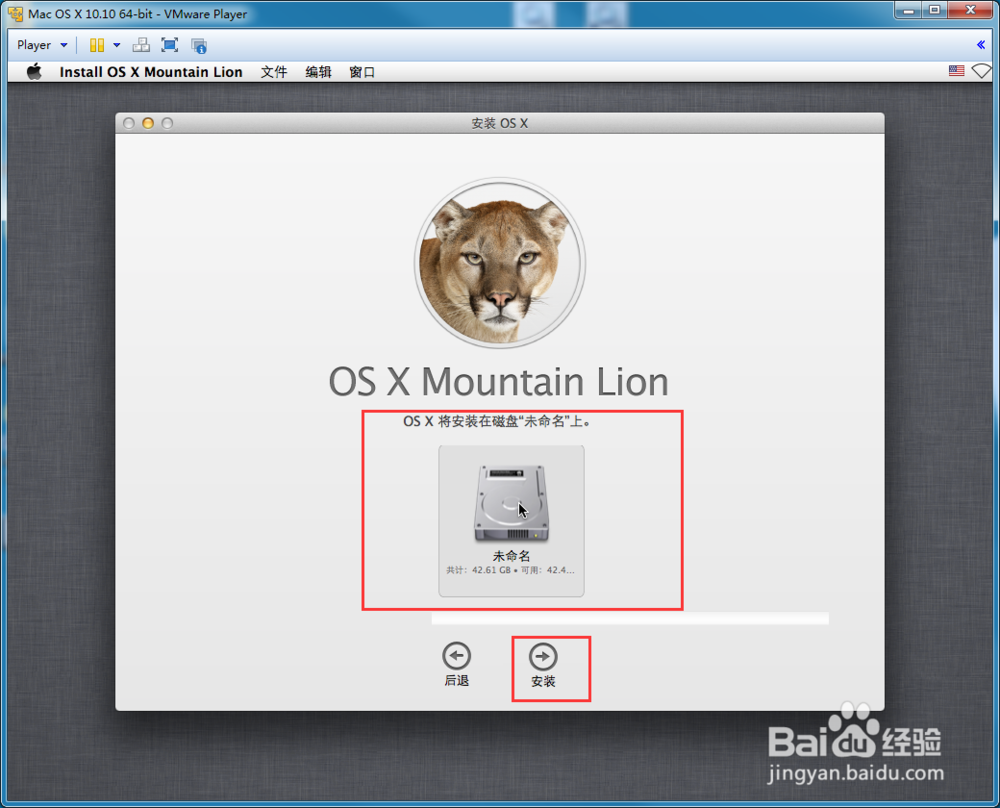The height and width of the screenshot is (808, 1000).
Task: Click the OS X 将安装在磁盘 message text
Action: (x=497, y=421)
